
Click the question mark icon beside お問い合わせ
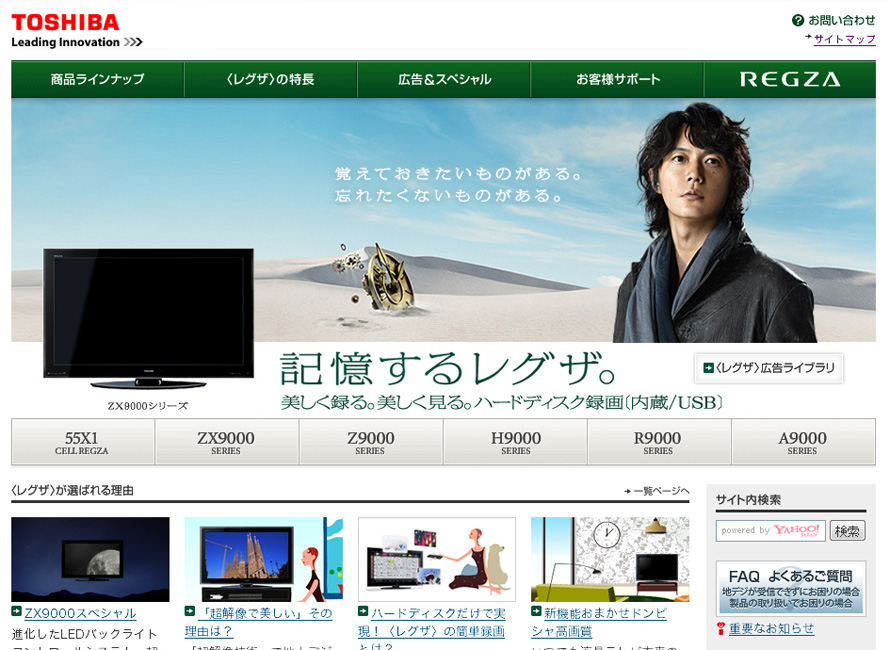pos(797,20)
